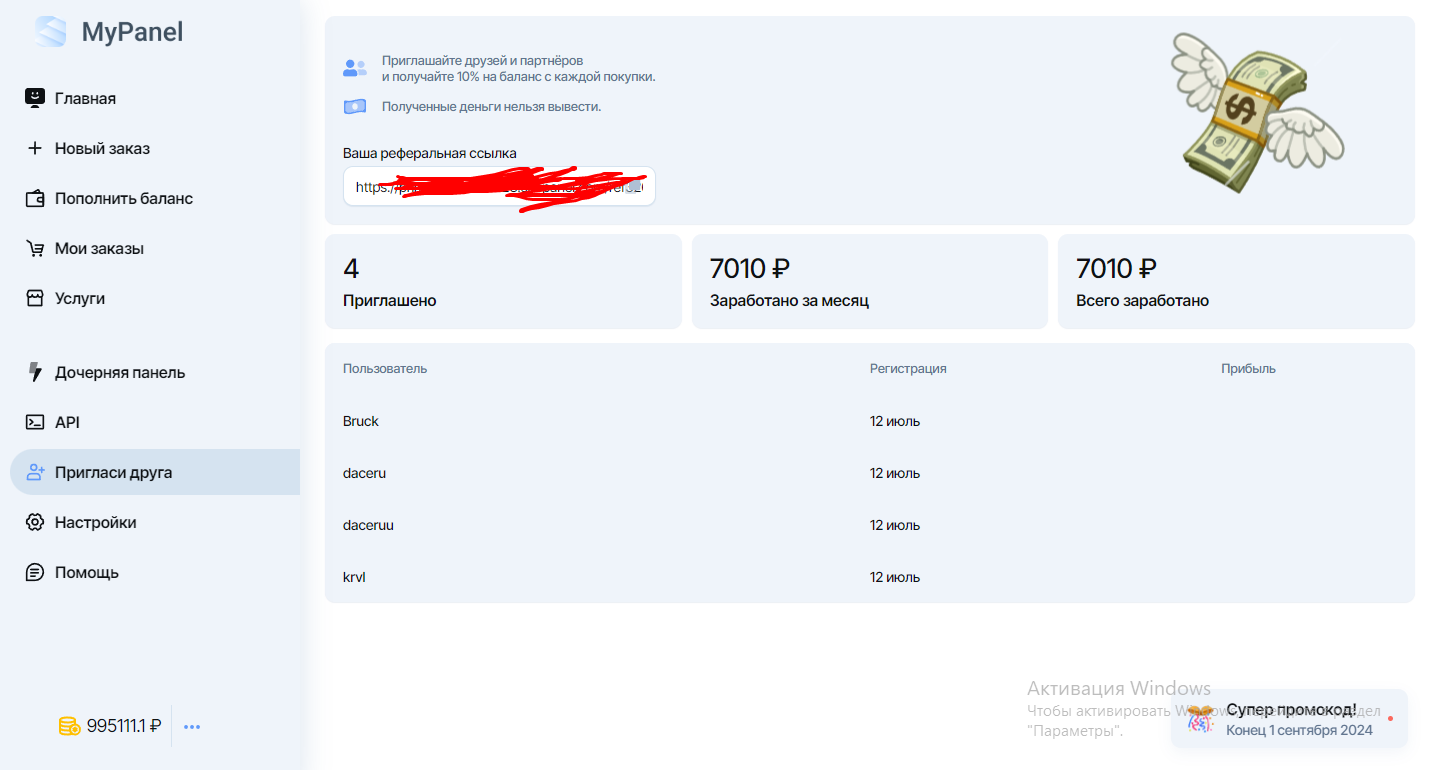Click the lightning icon for Дочерняя панель

pos(35,372)
